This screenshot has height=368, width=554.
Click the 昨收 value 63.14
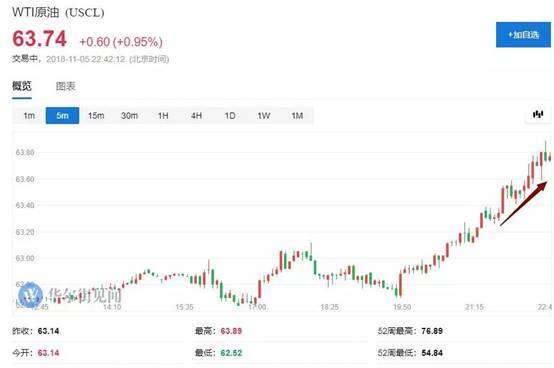[x=48, y=331]
